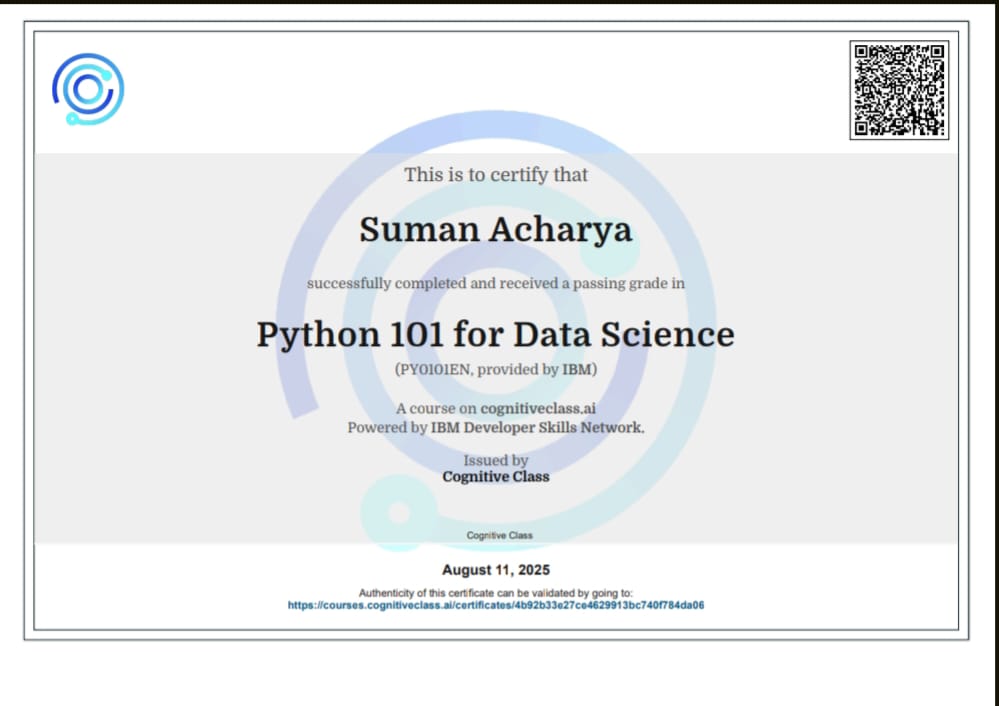Click the course title Python 101 for Data Science

point(496,333)
